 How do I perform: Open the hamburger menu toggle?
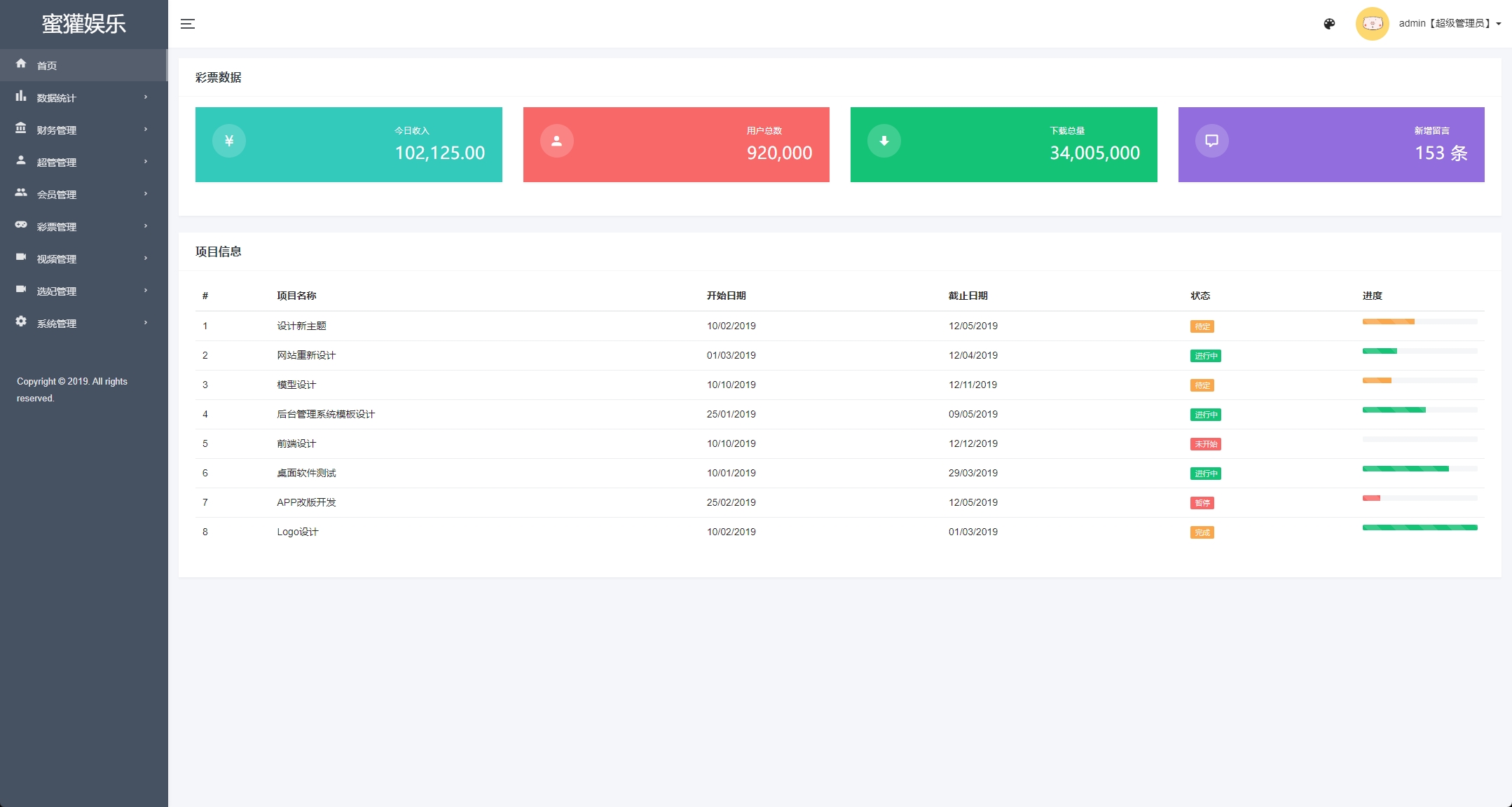pyautogui.click(x=187, y=24)
